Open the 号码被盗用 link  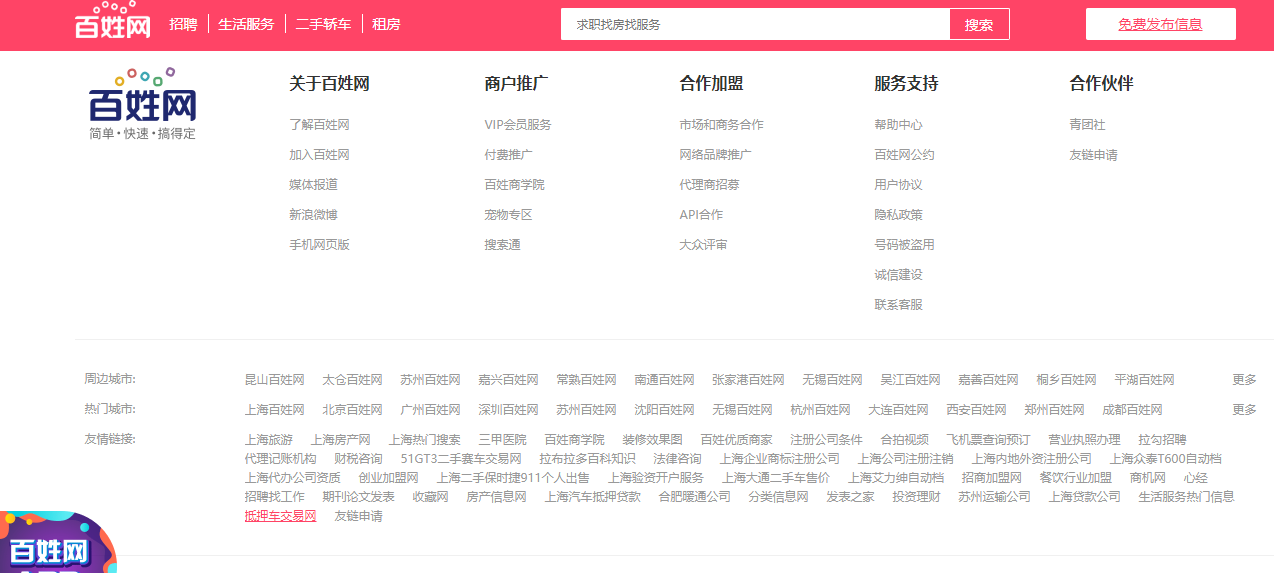coord(904,245)
